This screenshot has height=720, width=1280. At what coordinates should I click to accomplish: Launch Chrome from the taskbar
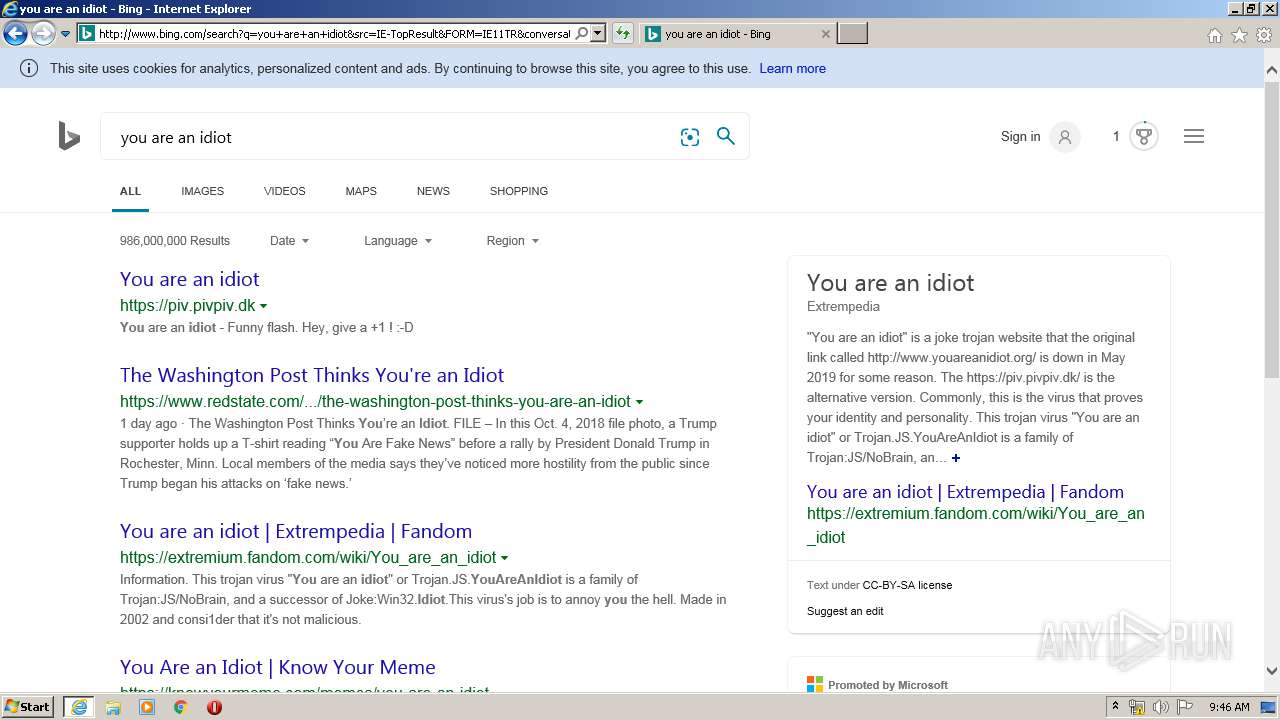(x=181, y=707)
